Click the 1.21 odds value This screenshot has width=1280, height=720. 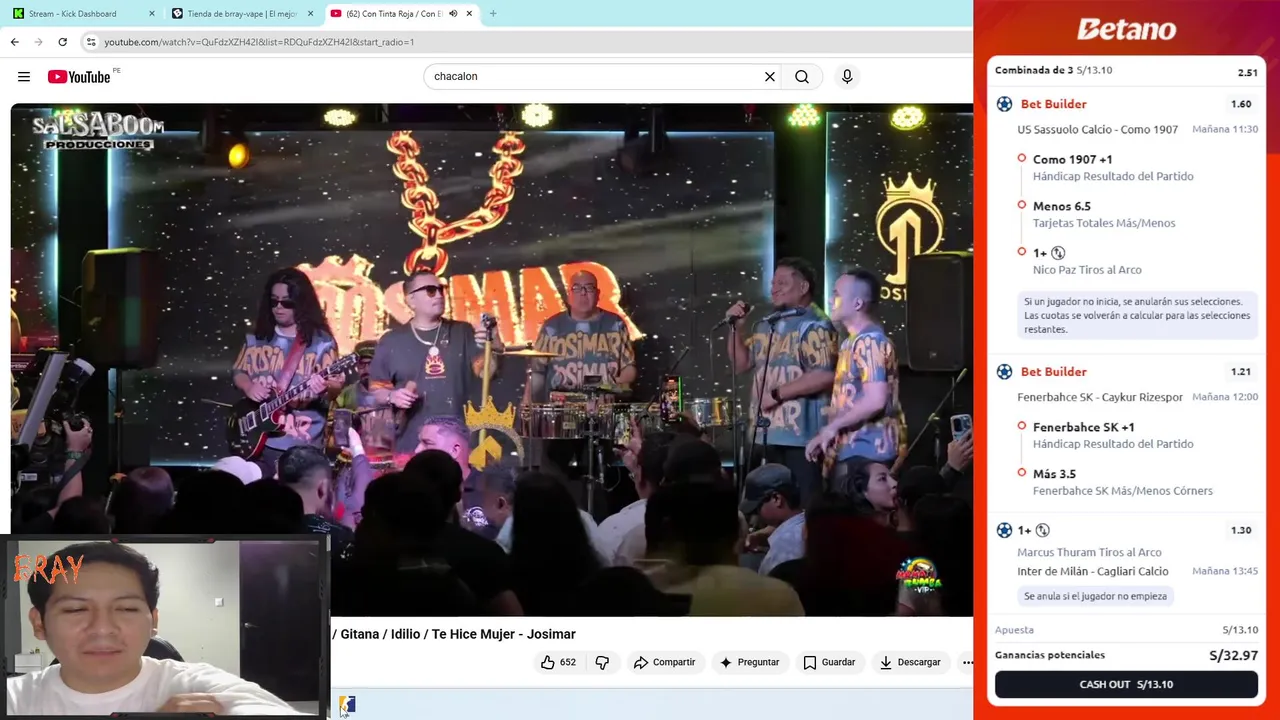click(x=1241, y=372)
